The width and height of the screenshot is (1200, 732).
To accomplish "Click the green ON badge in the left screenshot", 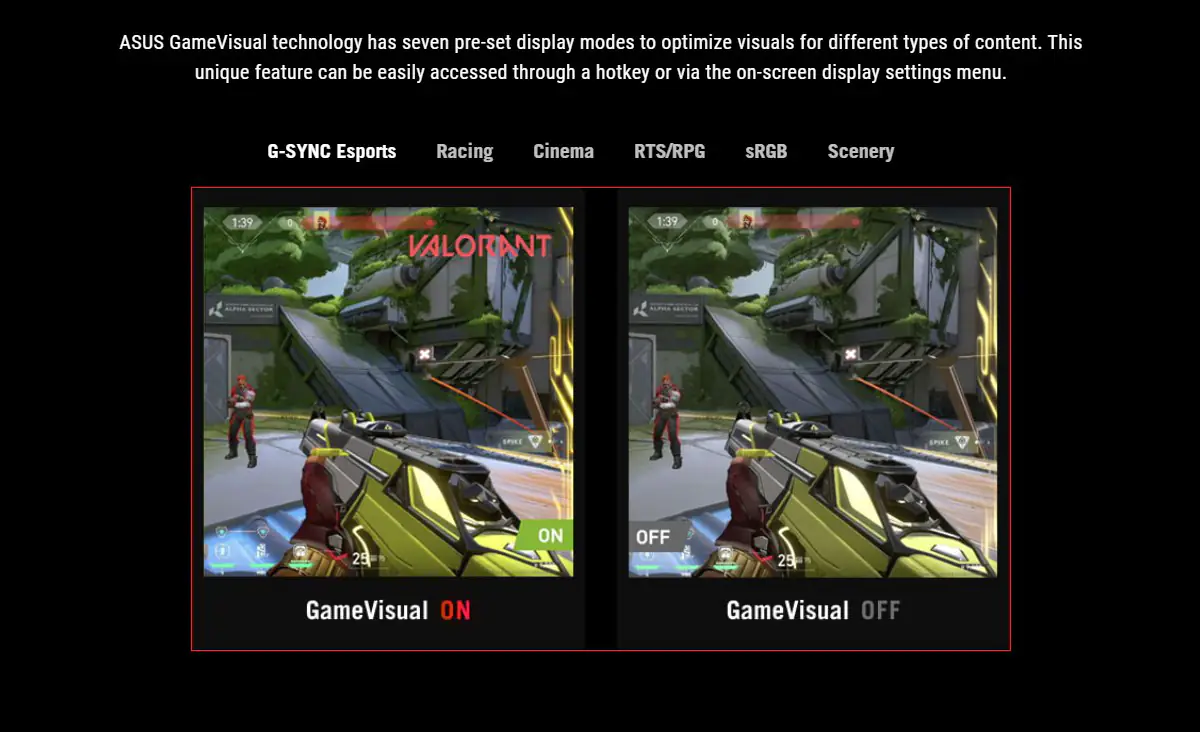I will 545,535.
